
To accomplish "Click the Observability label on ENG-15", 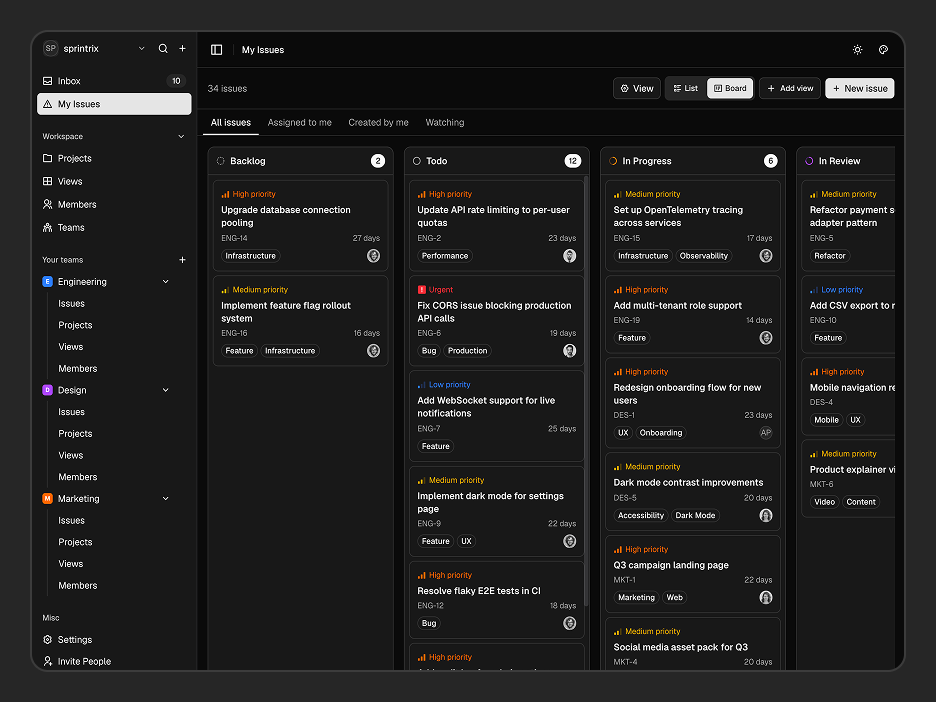I will 704,256.
